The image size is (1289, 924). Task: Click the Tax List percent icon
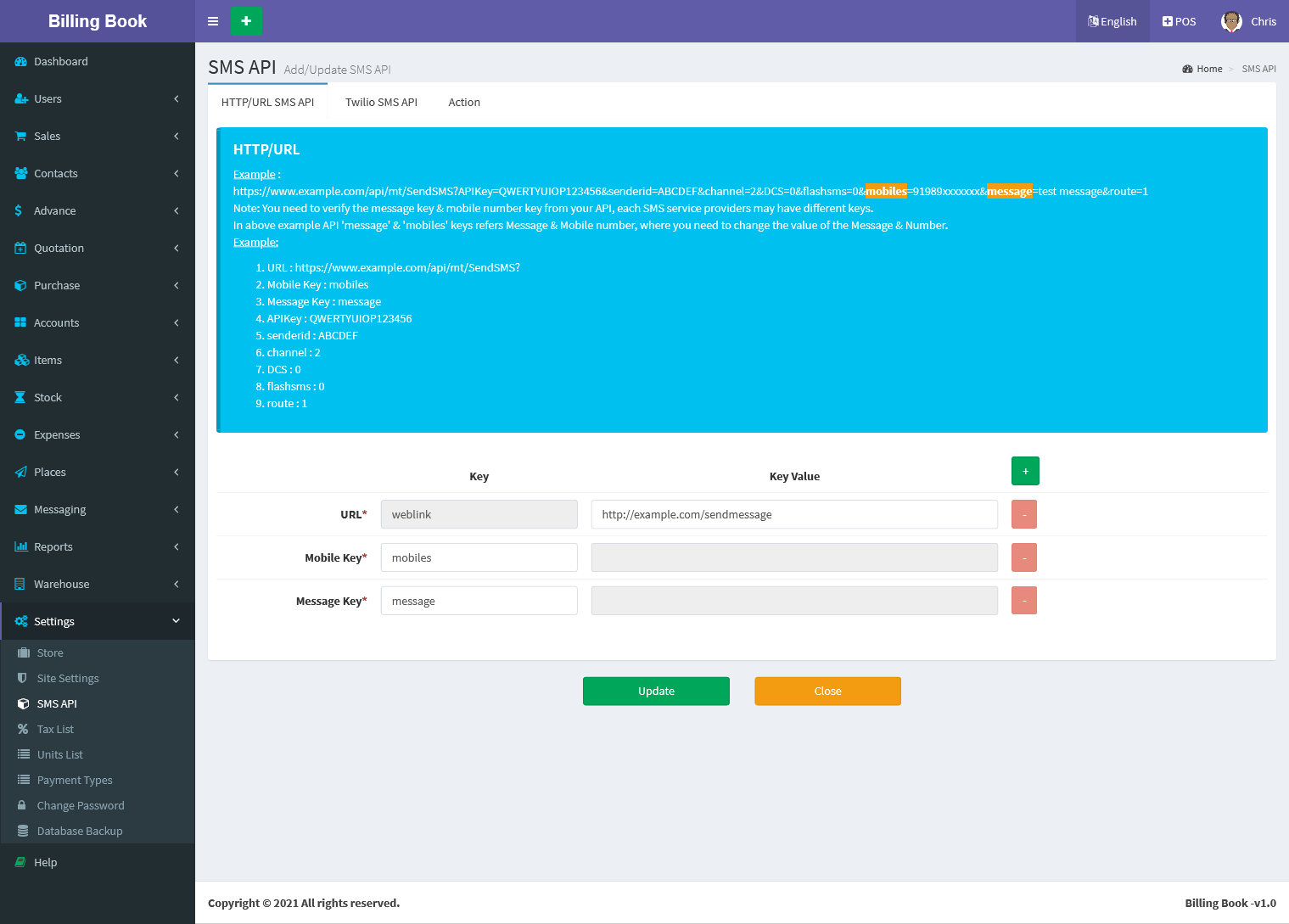coord(23,730)
